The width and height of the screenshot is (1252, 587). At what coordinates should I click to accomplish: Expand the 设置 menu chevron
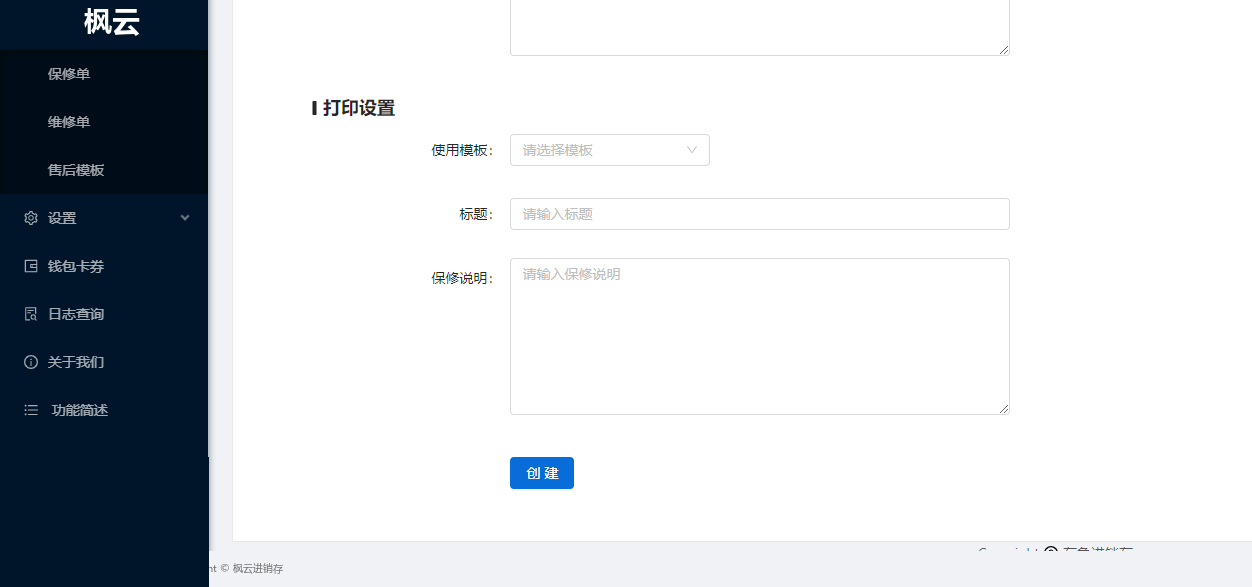pyautogui.click(x=185, y=218)
